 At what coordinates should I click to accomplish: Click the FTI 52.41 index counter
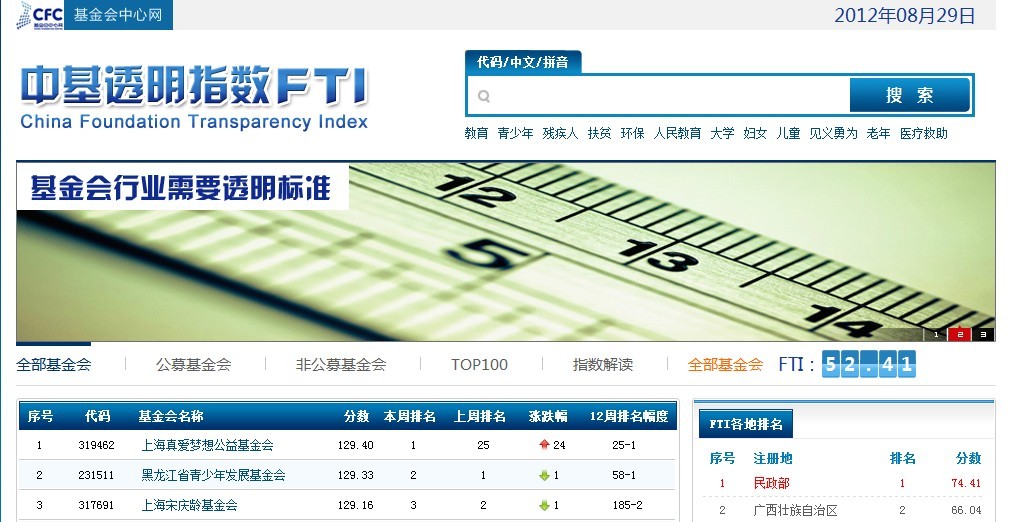868,365
